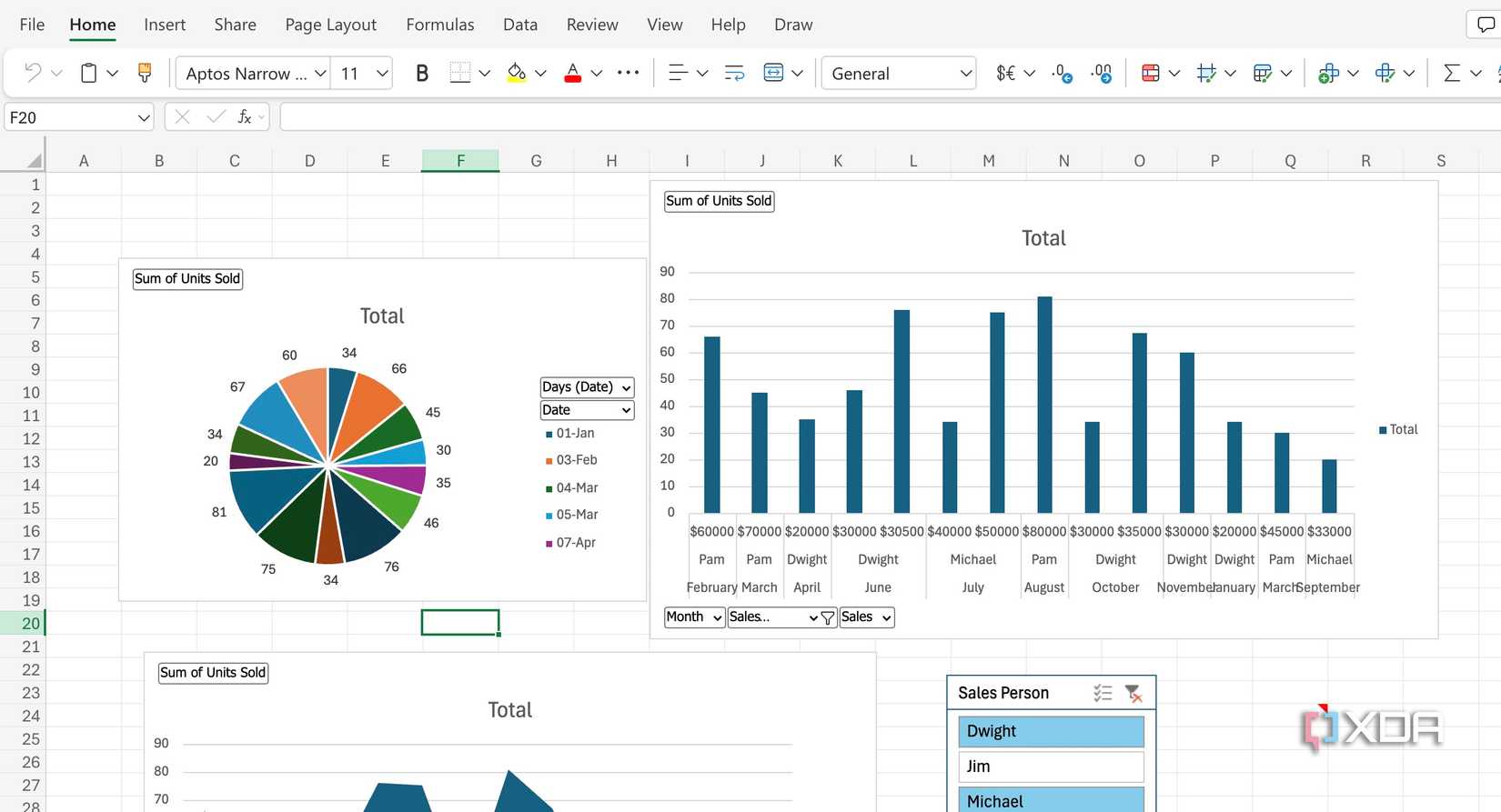Activate the Format Painter brush

[x=144, y=73]
